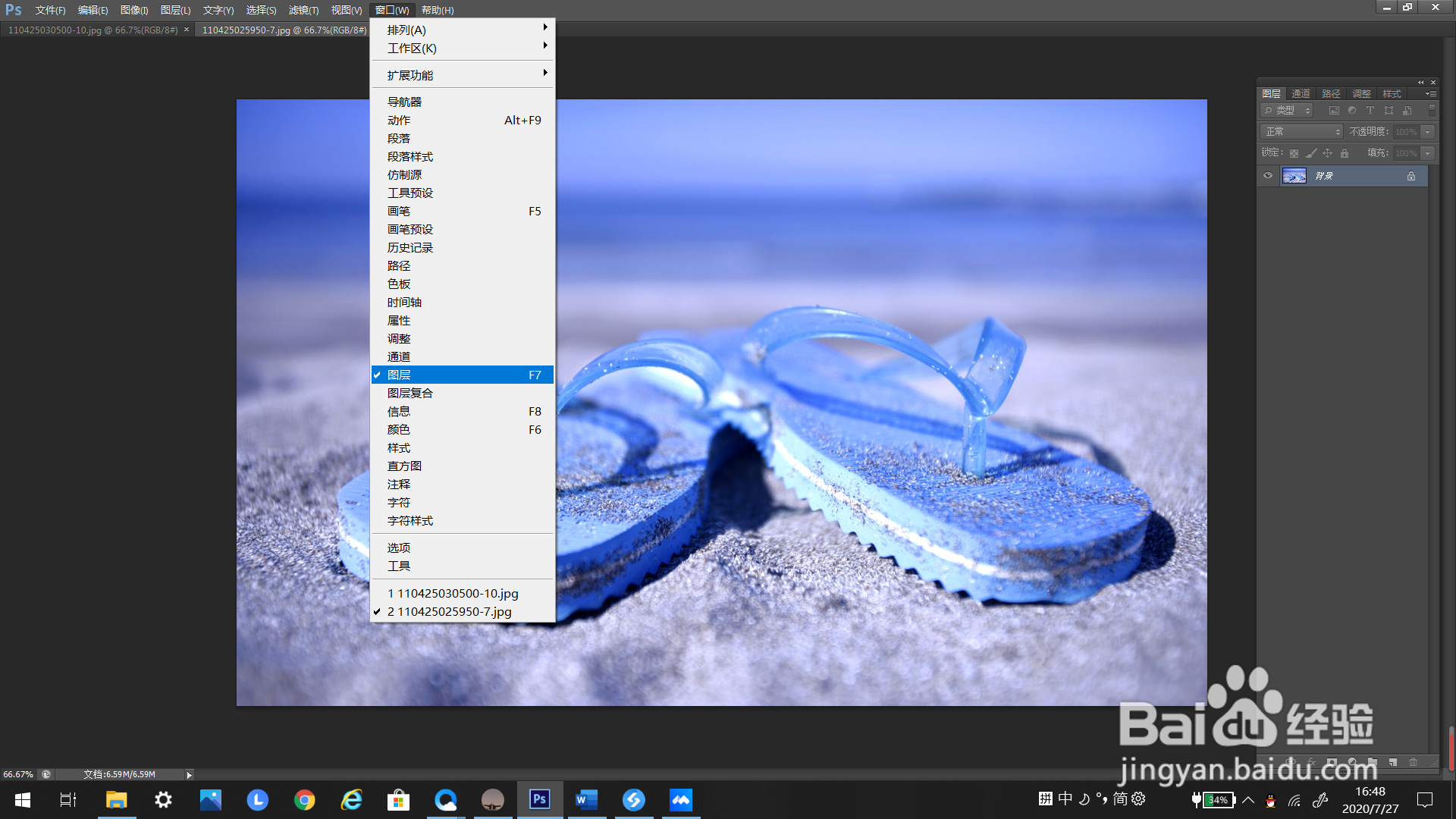This screenshot has width=1456, height=819.
Task: Switch to the 通道 panel tab
Action: (x=1301, y=94)
